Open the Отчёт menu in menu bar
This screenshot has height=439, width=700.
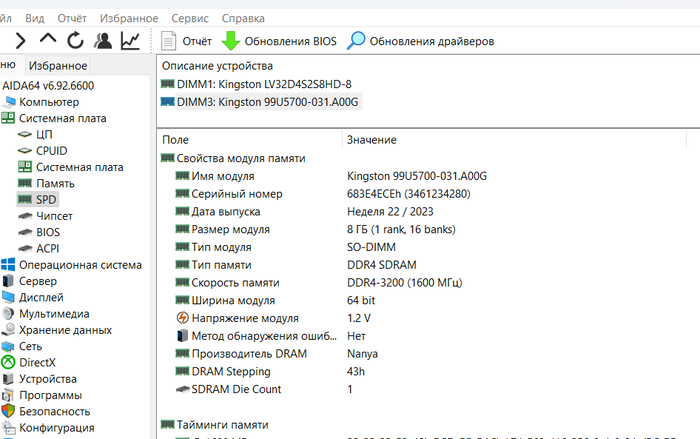click(72, 18)
